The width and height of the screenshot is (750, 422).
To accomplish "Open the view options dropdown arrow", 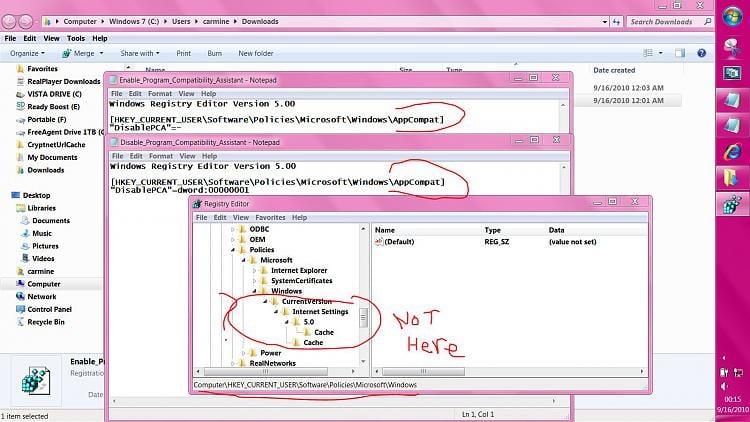I will coord(661,53).
